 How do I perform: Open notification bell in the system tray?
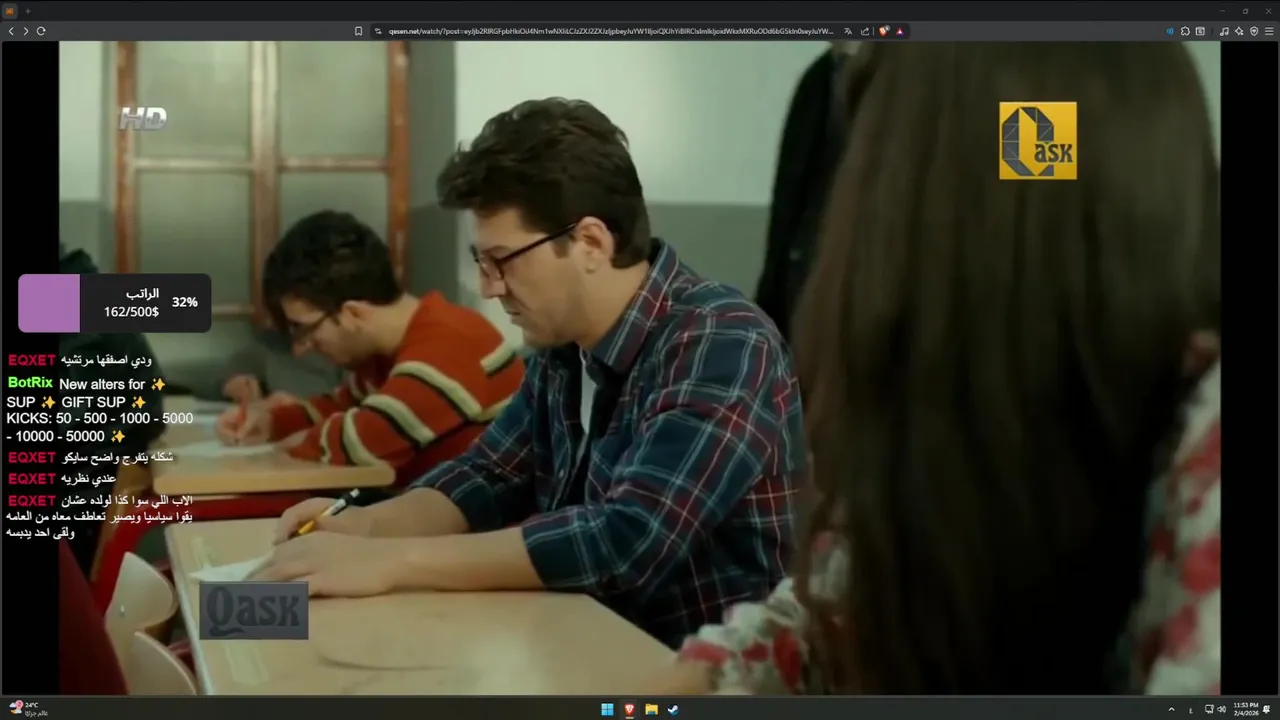tap(1267, 710)
